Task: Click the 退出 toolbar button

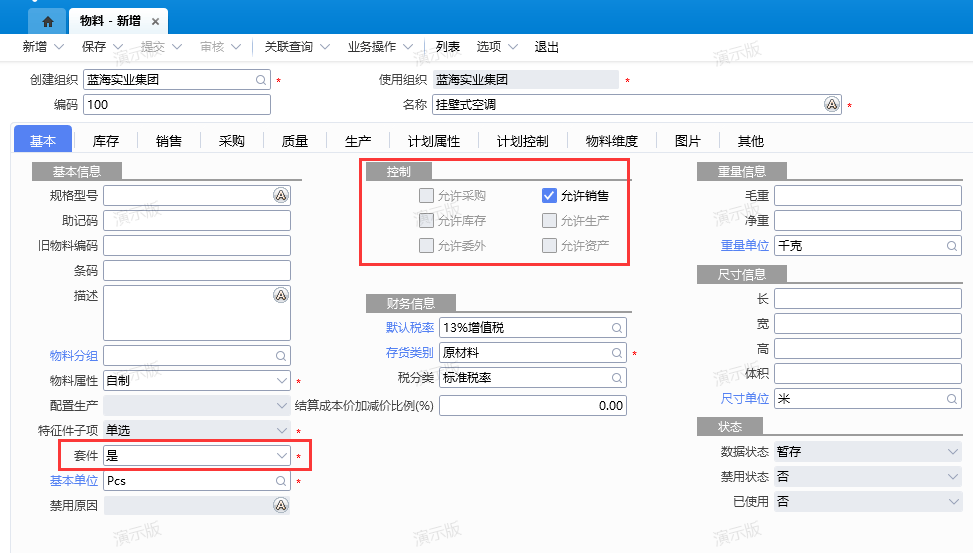Action: coord(547,47)
